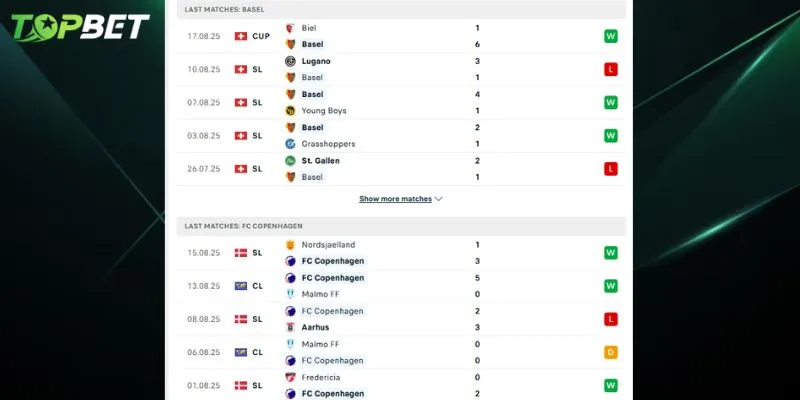Click the Show more matches chevron arrow
This screenshot has width=800, height=400.
tap(439, 199)
